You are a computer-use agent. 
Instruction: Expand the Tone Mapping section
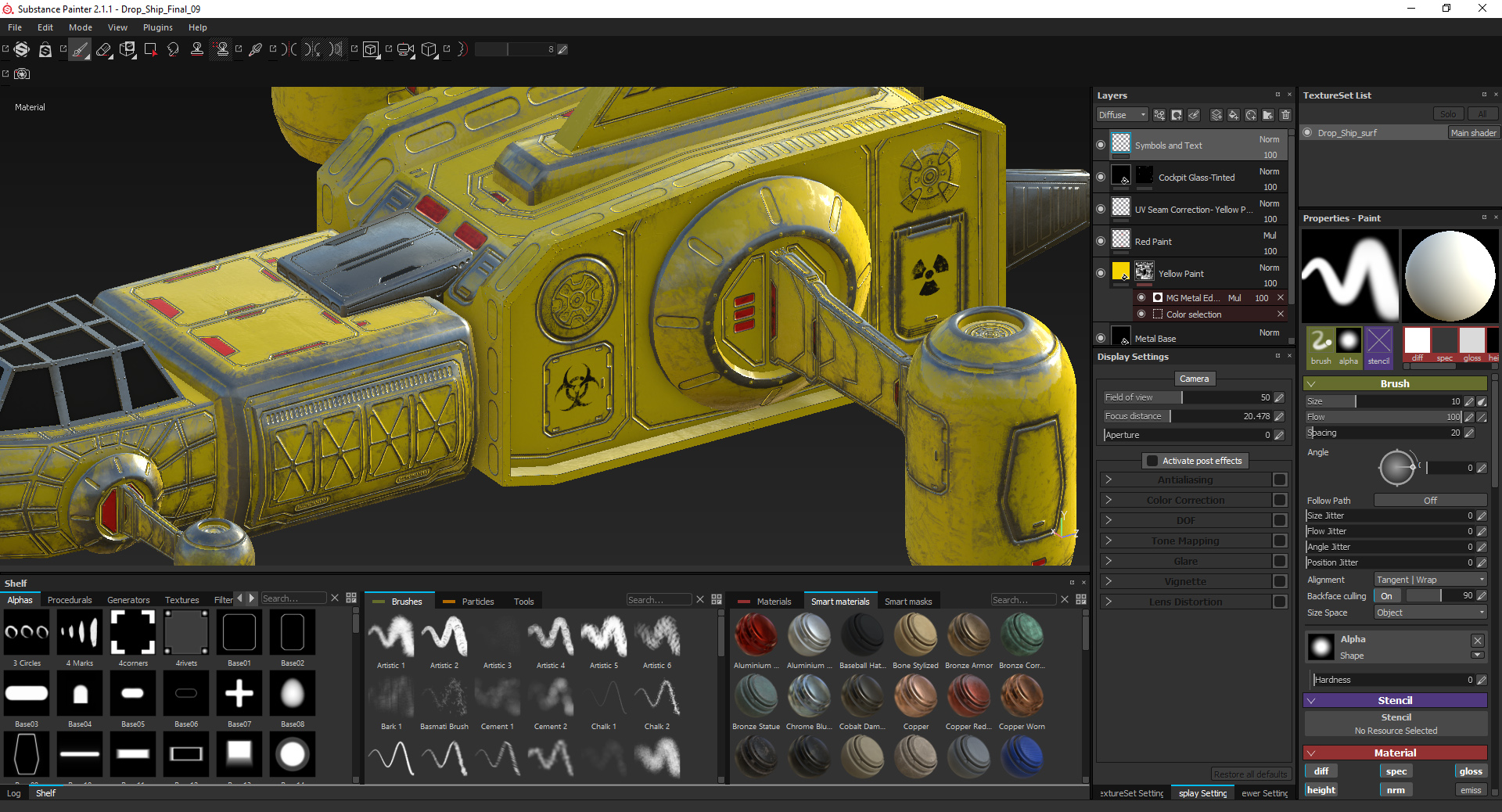[x=1109, y=541]
